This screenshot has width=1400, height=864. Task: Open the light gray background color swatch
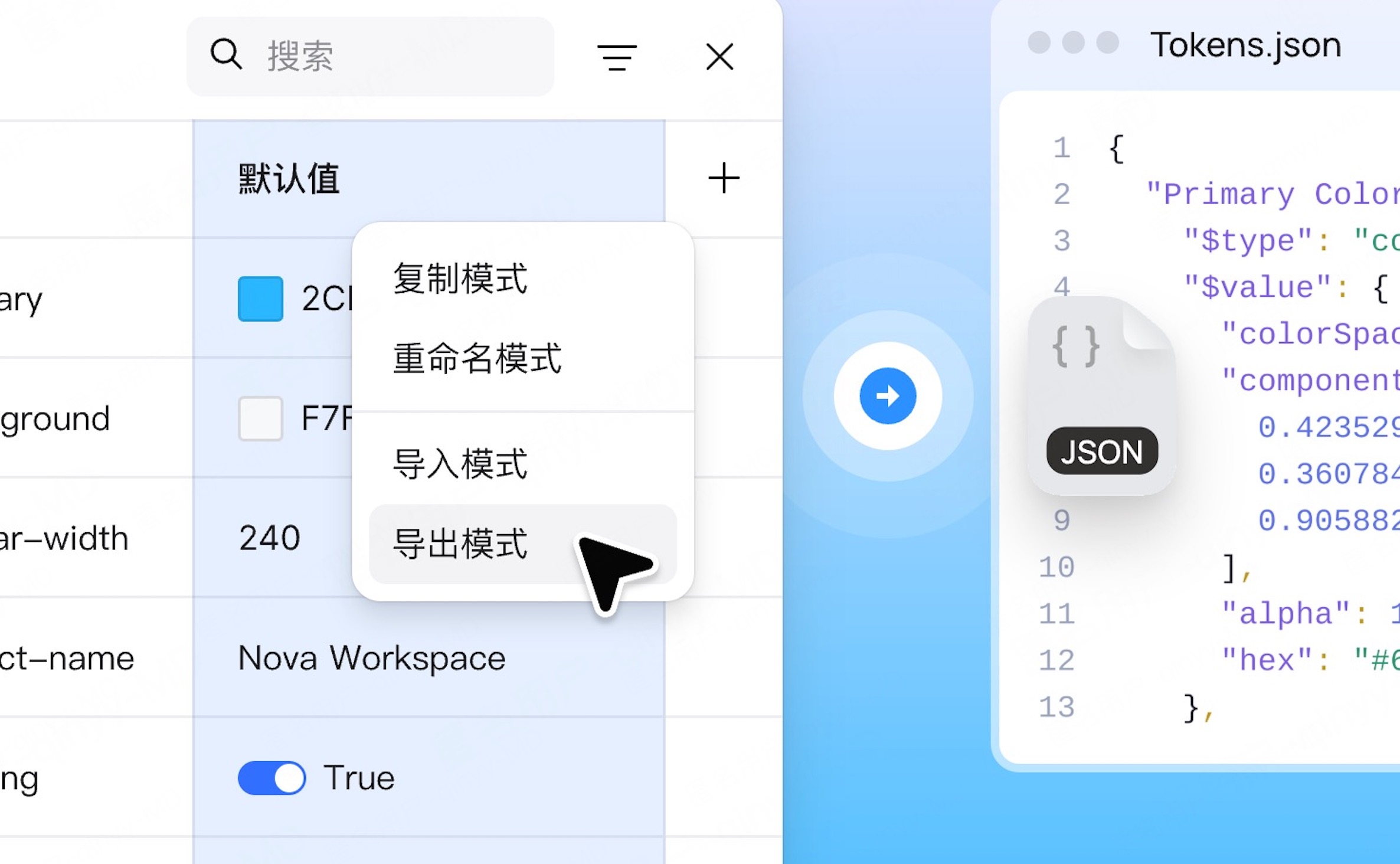coord(260,418)
